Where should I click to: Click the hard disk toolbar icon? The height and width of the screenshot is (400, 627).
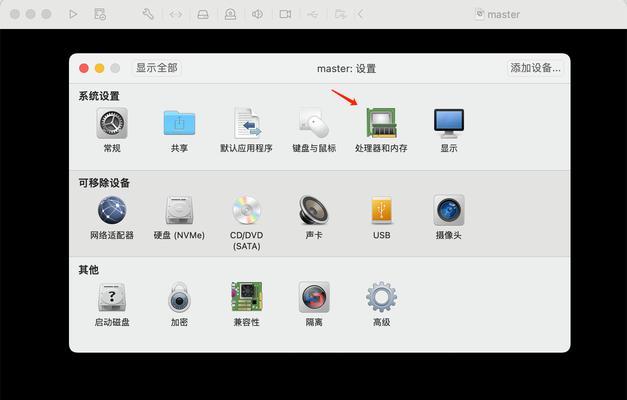coord(203,14)
